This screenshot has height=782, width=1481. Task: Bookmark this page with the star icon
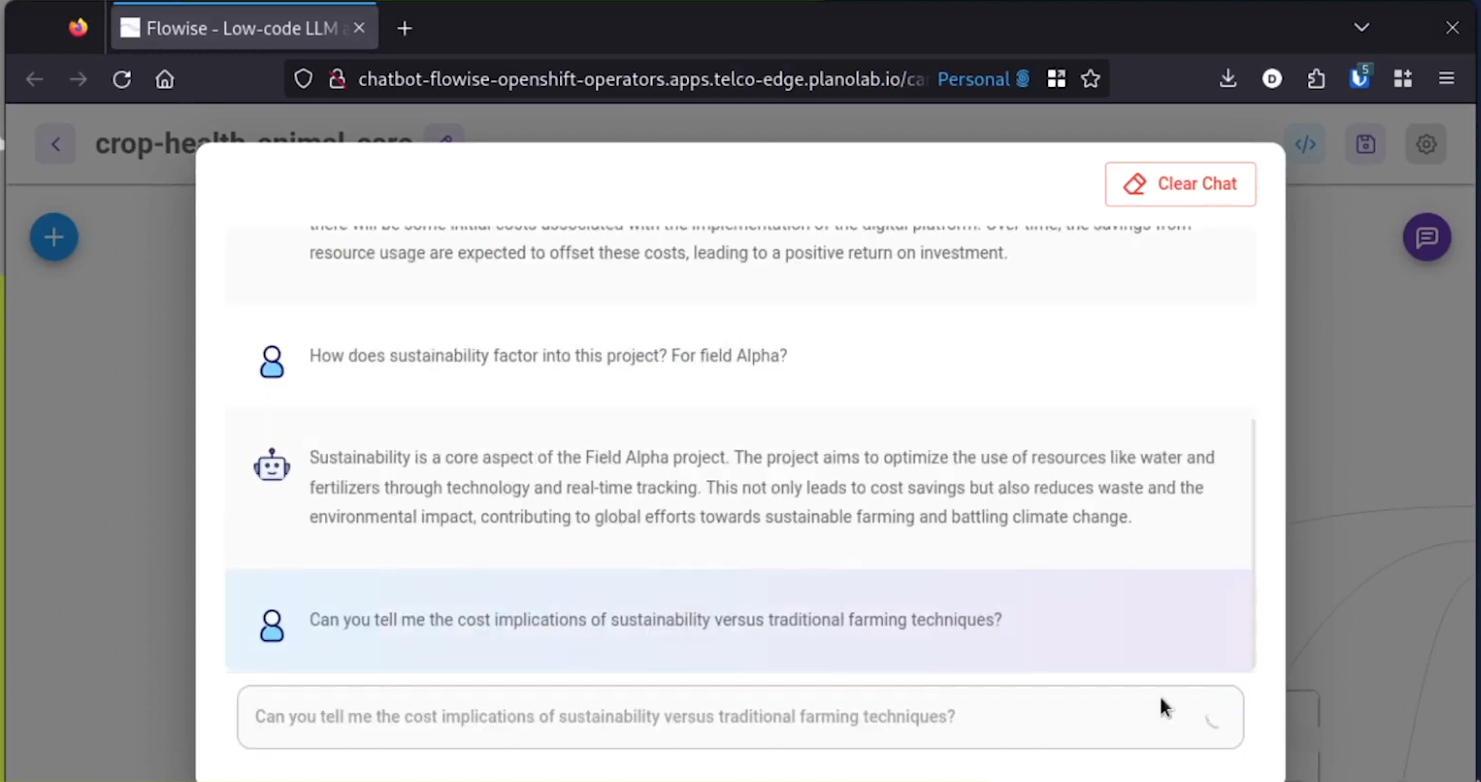point(1091,79)
